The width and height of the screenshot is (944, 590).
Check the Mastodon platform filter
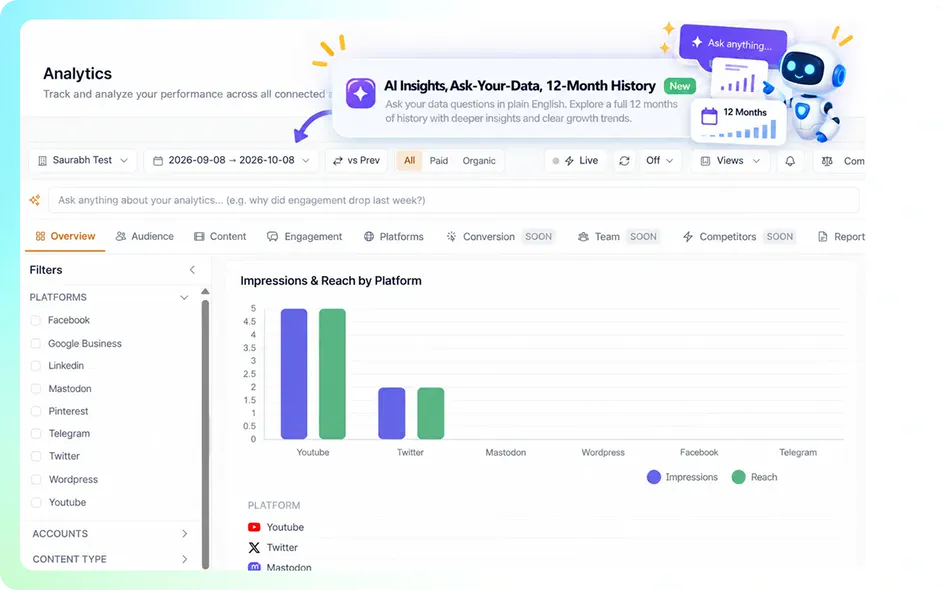pyautogui.click(x=36, y=388)
